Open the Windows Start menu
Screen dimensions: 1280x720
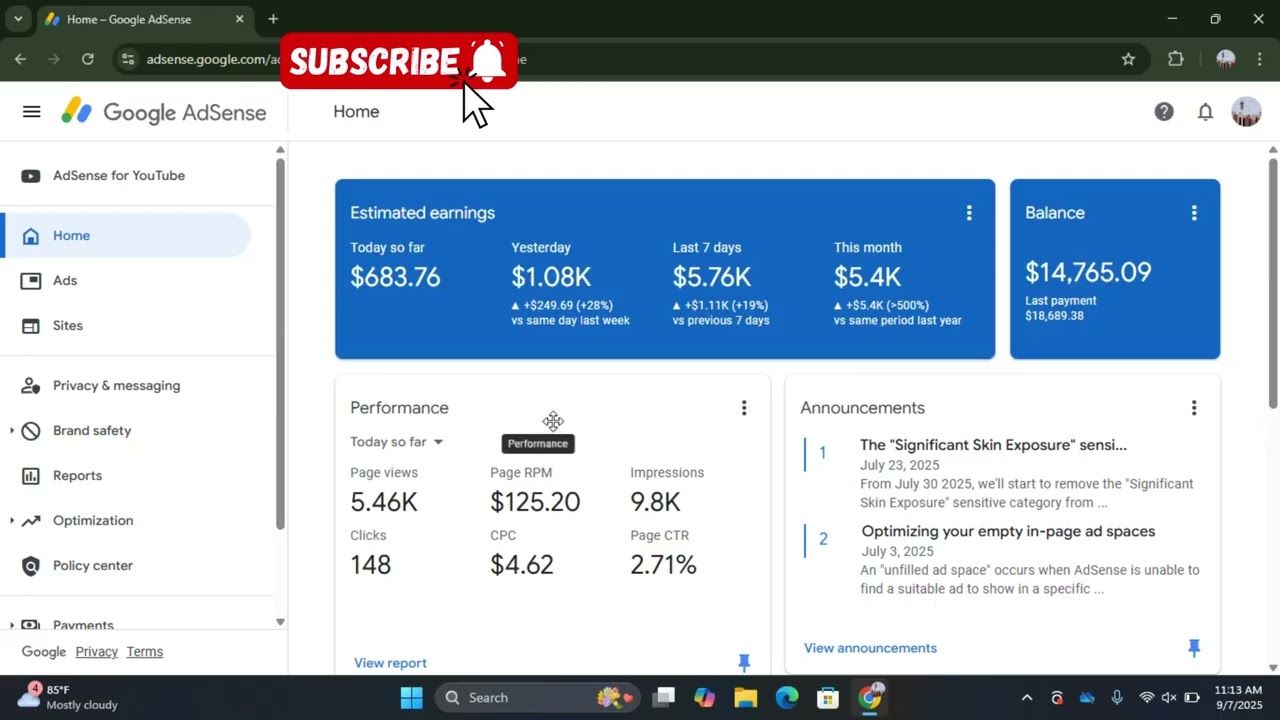411,698
